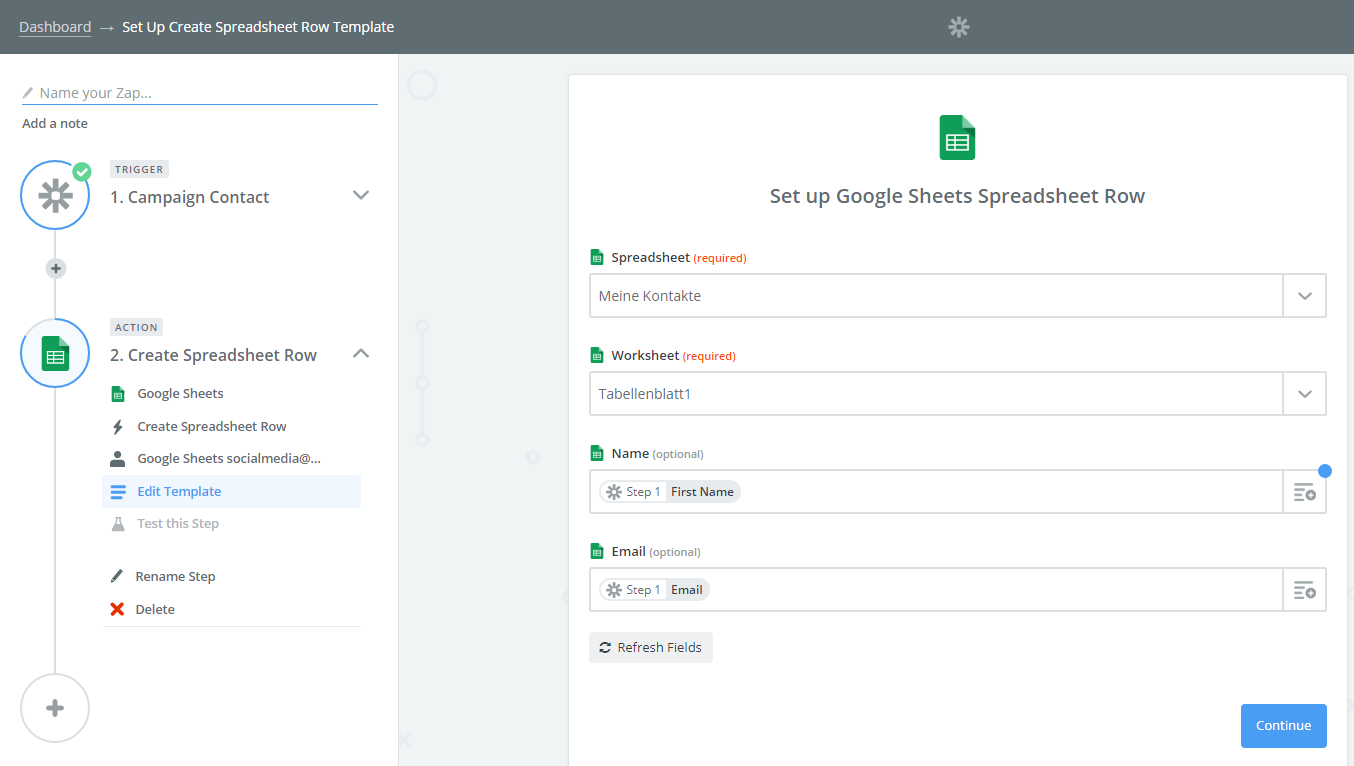
Task: Click the Continue button
Action: (x=1283, y=726)
